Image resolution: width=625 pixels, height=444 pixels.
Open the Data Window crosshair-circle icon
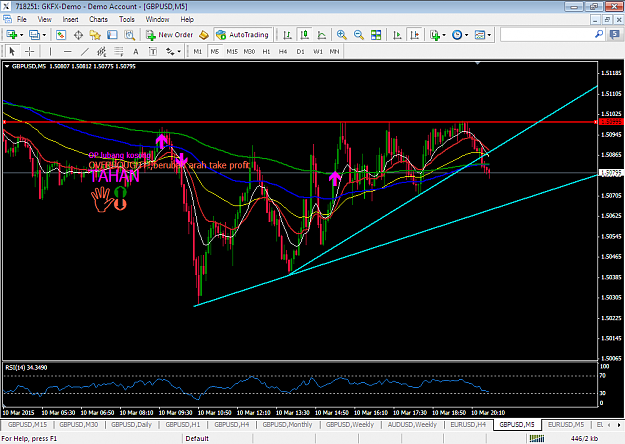(x=78, y=35)
